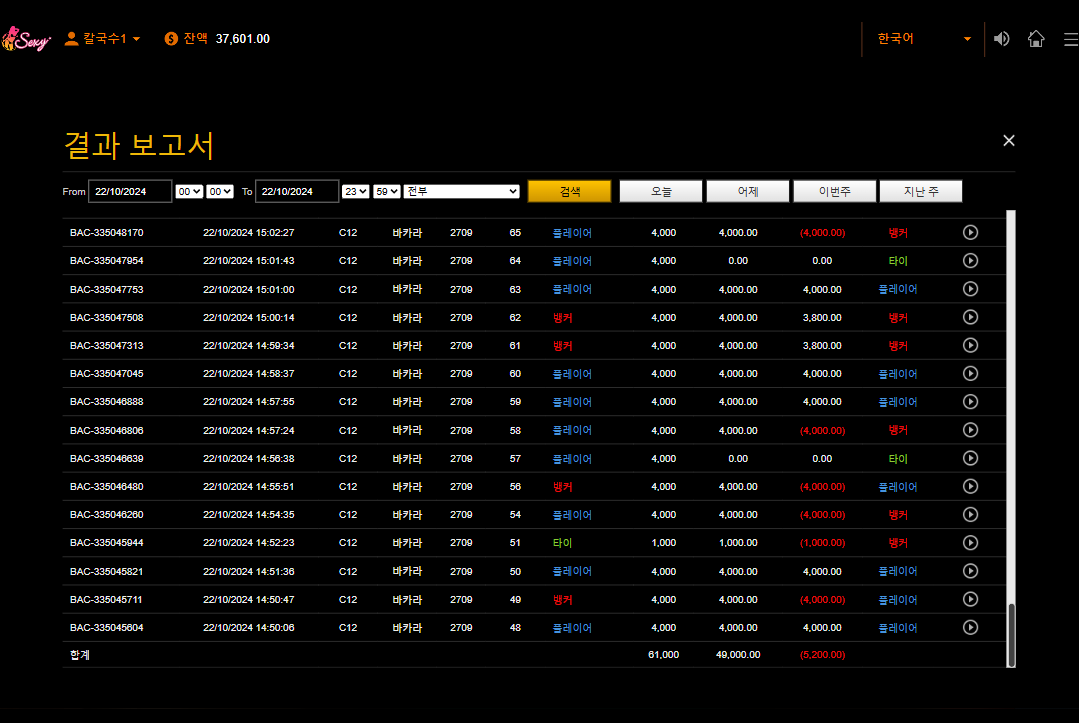Click the From date input field
This screenshot has height=723, width=1079.
point(130,191)
